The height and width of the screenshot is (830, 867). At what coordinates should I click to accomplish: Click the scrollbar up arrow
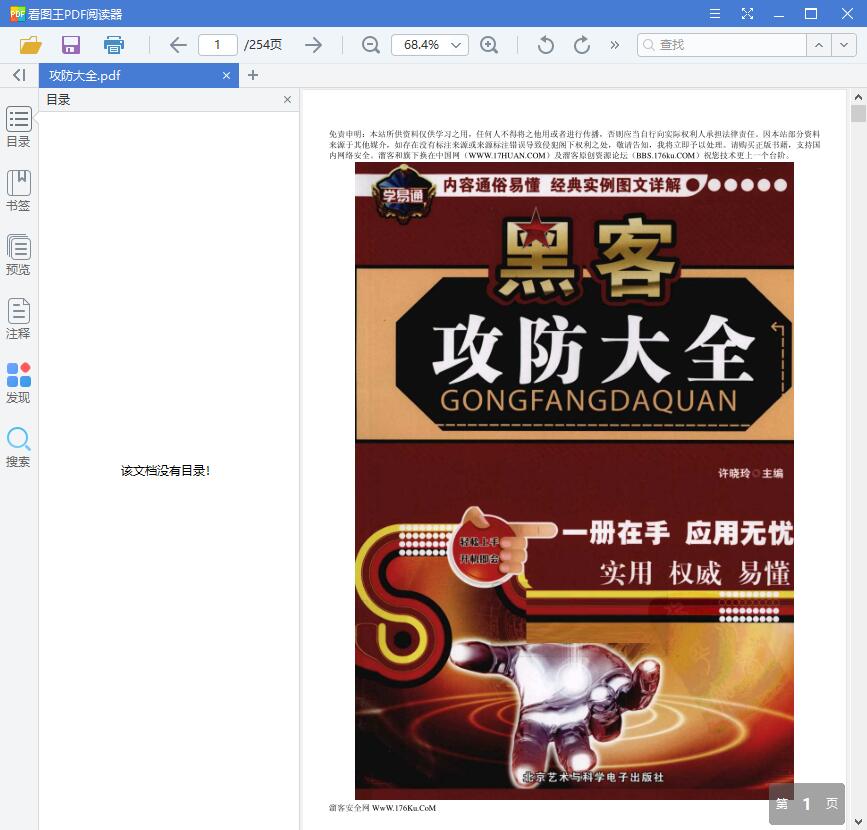point(858,97)
